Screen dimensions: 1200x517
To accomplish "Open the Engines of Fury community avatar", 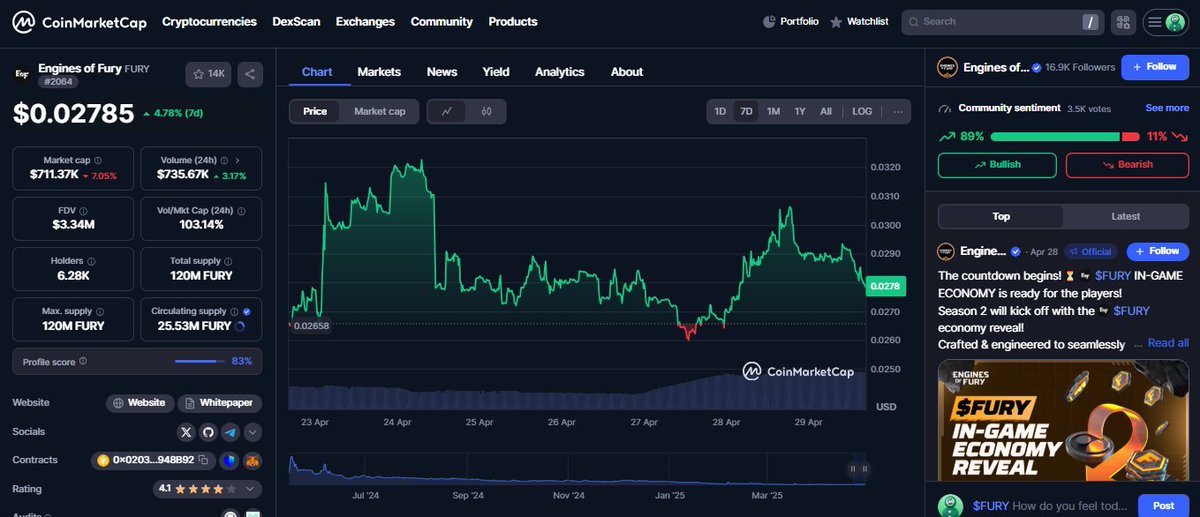I will tap(948, 67).
